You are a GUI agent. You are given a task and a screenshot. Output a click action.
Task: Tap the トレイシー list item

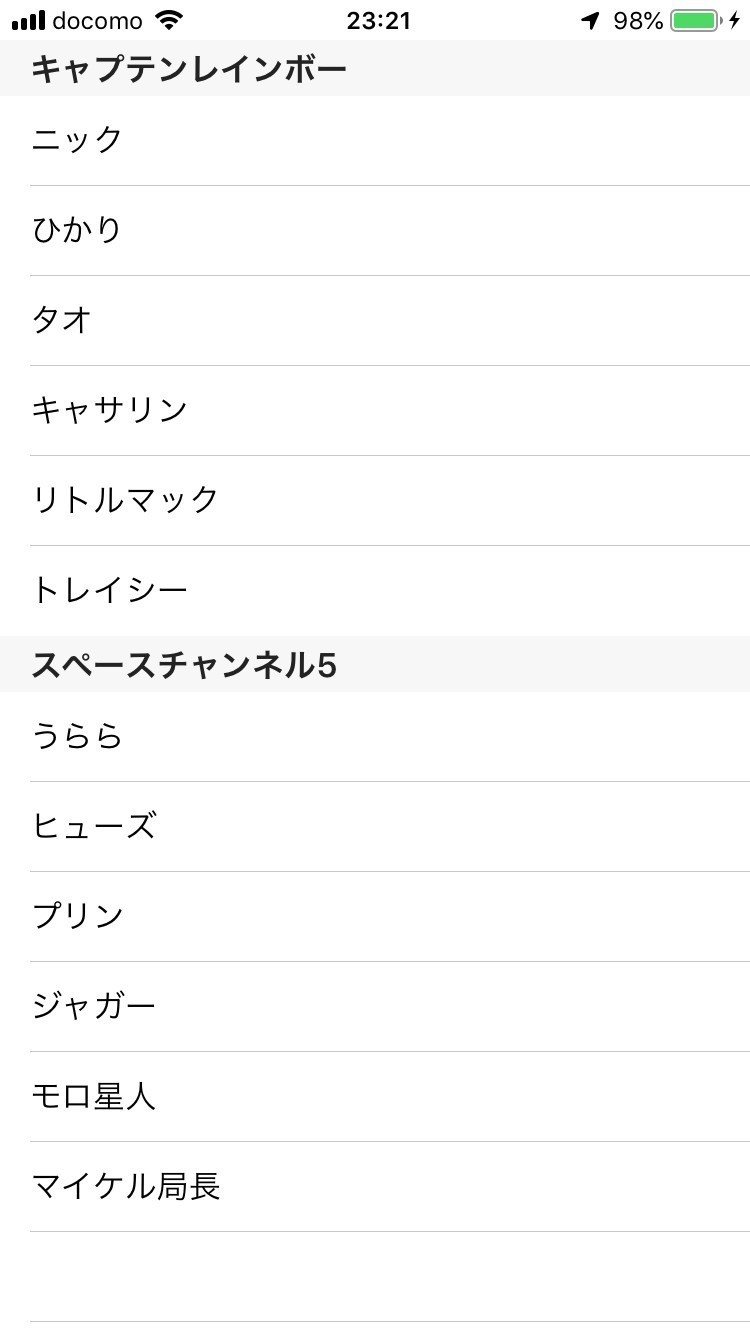point(375,590)
